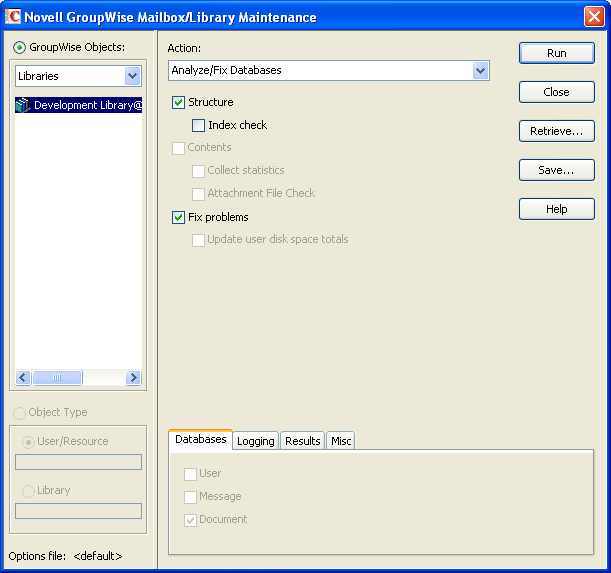The height and width of the screenshot is (573, 611).
Task: Choose the Library radio option
Action: click(28, 491)
